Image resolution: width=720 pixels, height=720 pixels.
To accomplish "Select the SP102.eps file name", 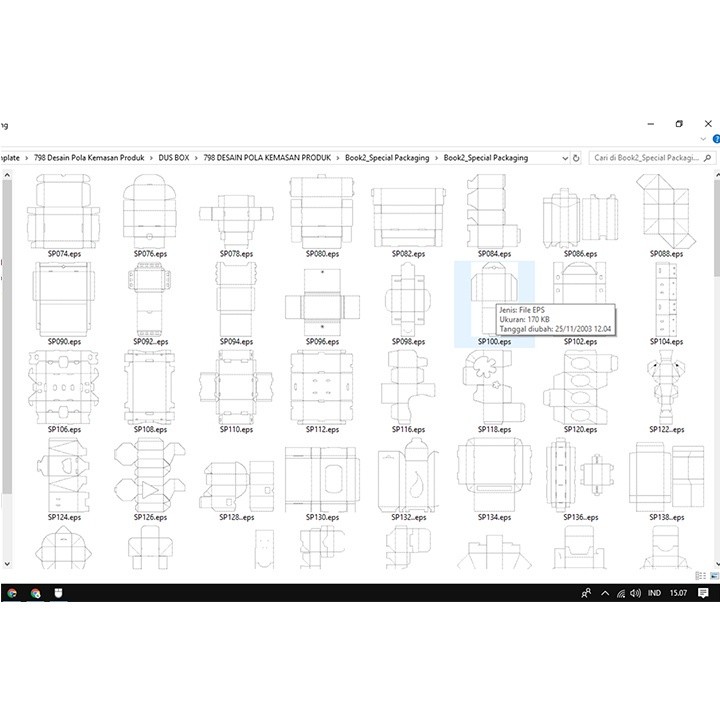I will 580,342.
